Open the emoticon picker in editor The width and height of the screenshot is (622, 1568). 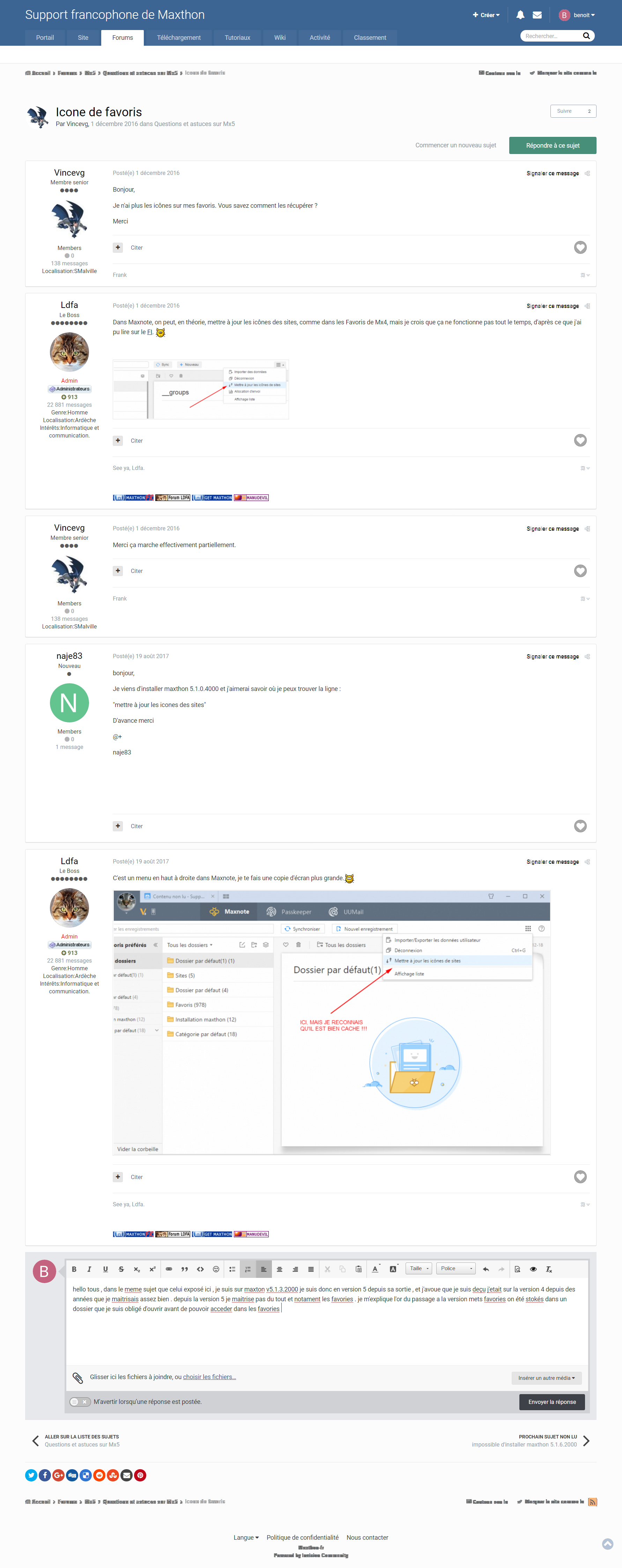tap(216, 1269)
